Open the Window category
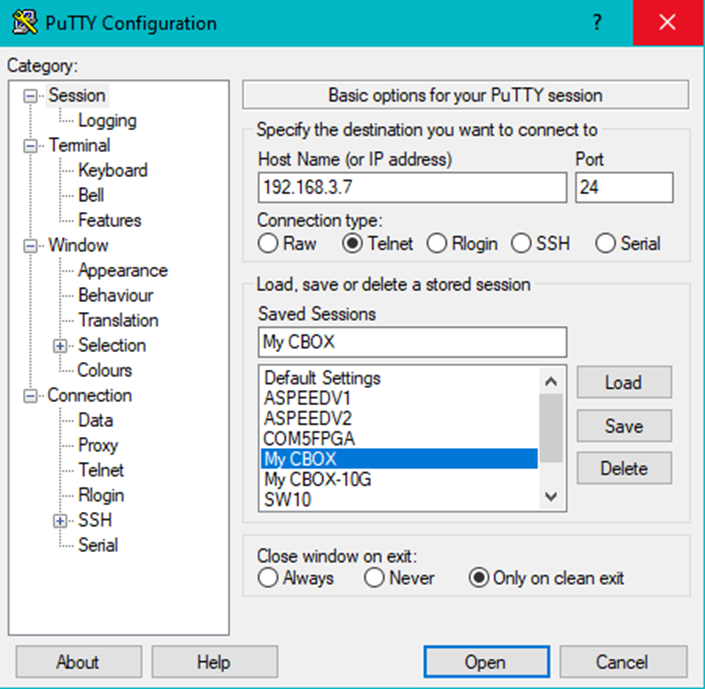705x689 pixels. click(x=79, y=246)
